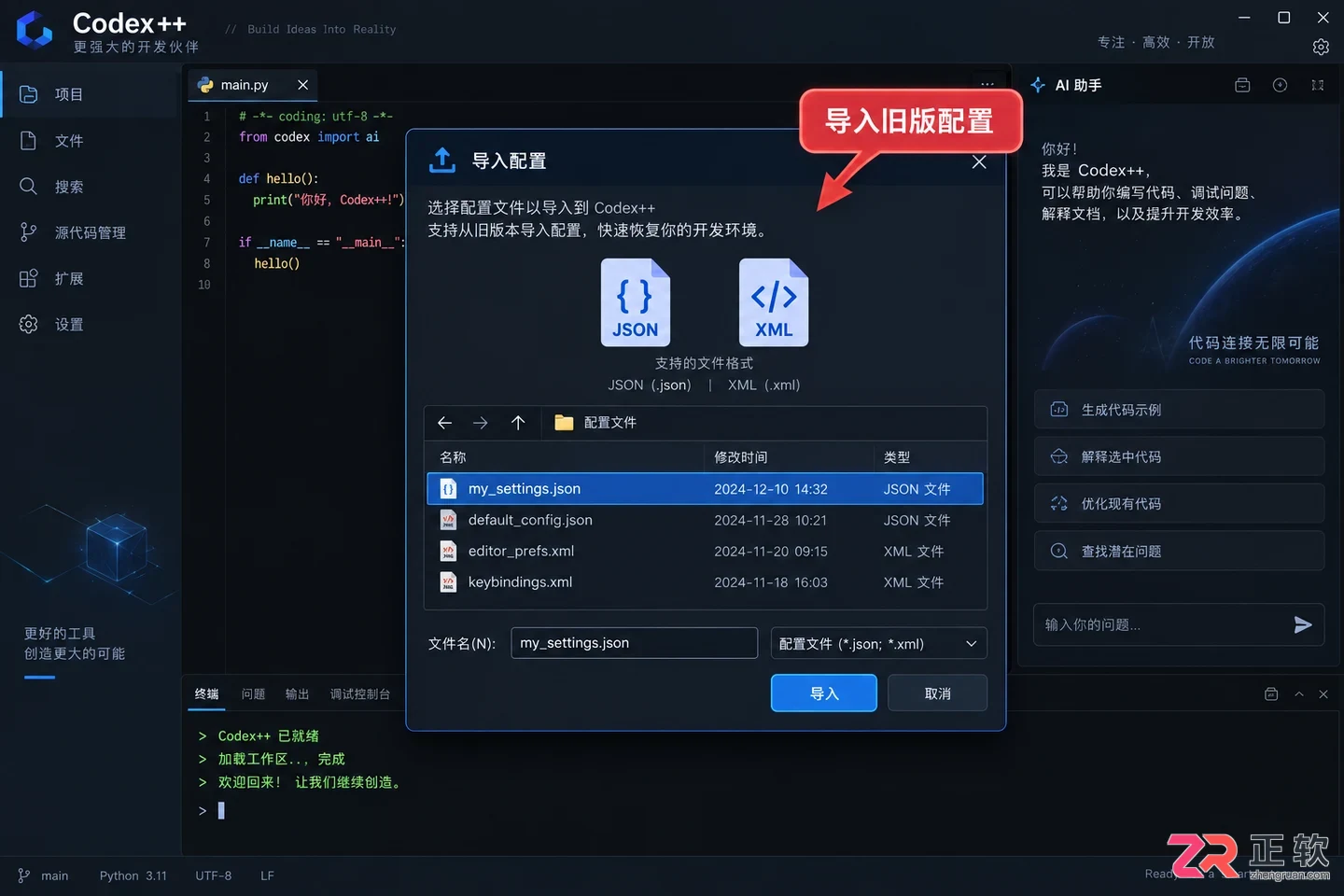
Task: Select default_config.json in the file list
Action: click(x=706, y=520)
